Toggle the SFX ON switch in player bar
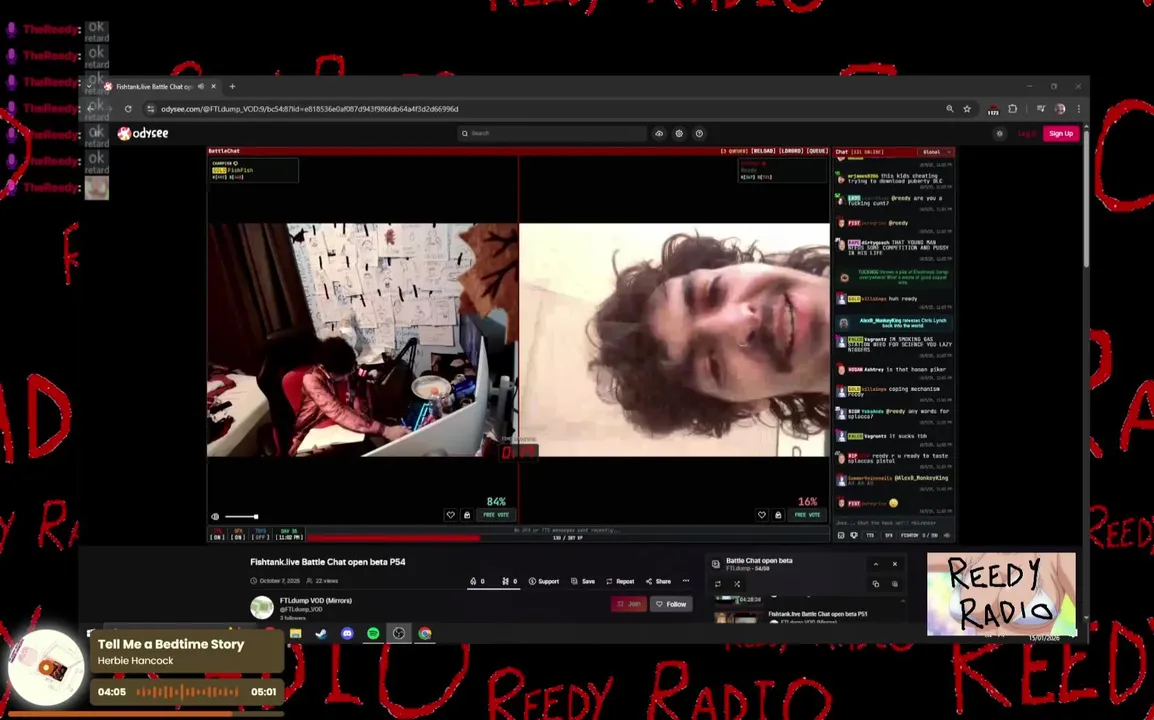 pos(238,534)
